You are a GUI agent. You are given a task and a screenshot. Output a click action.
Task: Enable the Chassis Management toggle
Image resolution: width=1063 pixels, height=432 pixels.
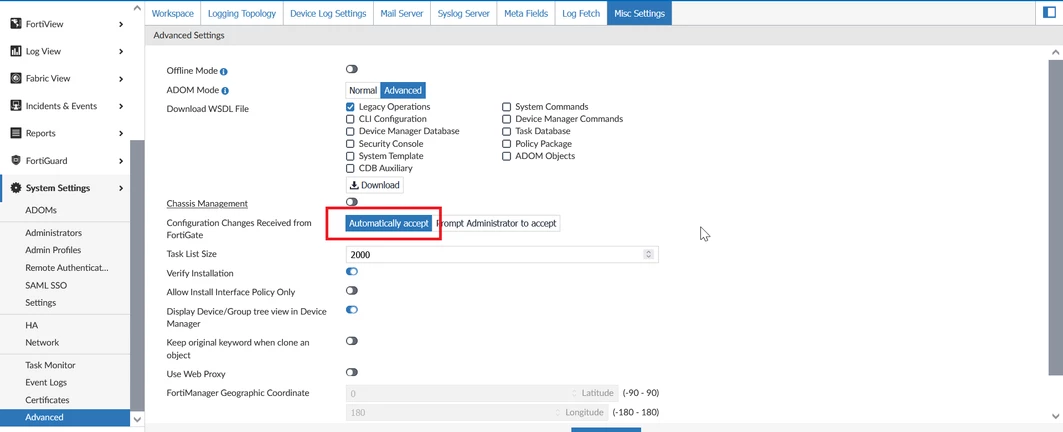pos(351,202)
